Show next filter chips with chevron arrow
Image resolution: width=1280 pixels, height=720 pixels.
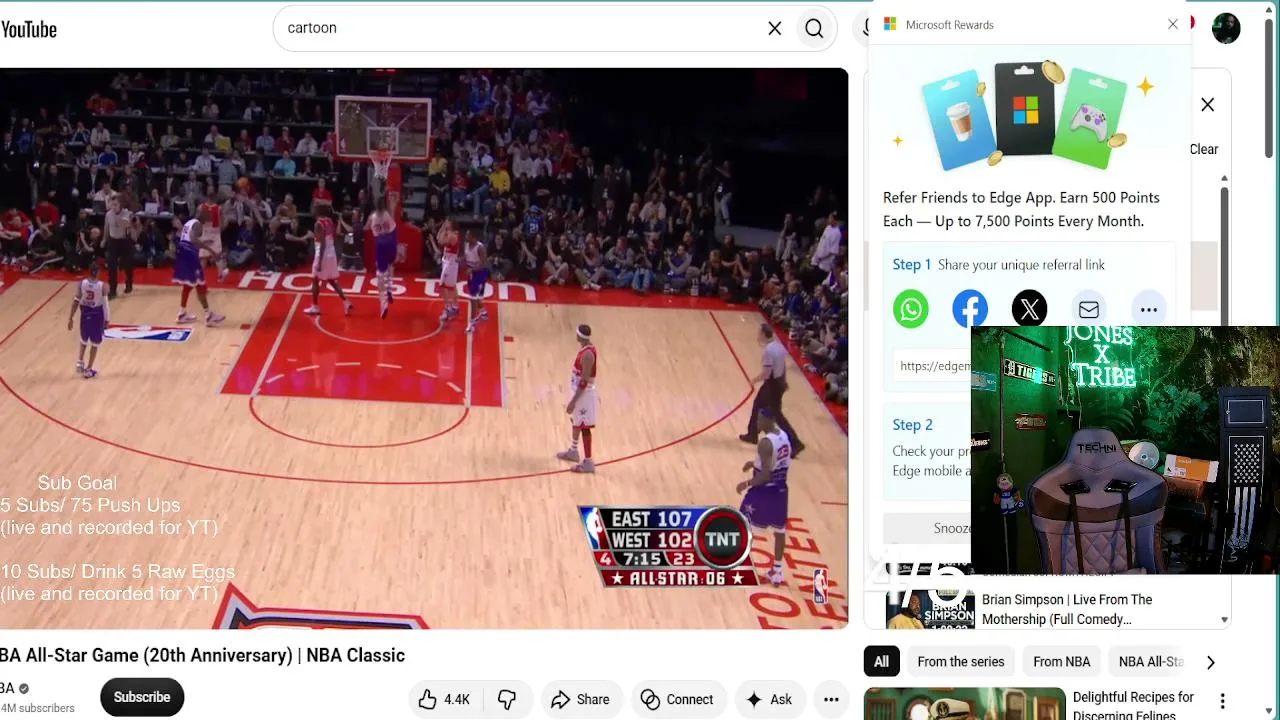1210,662
